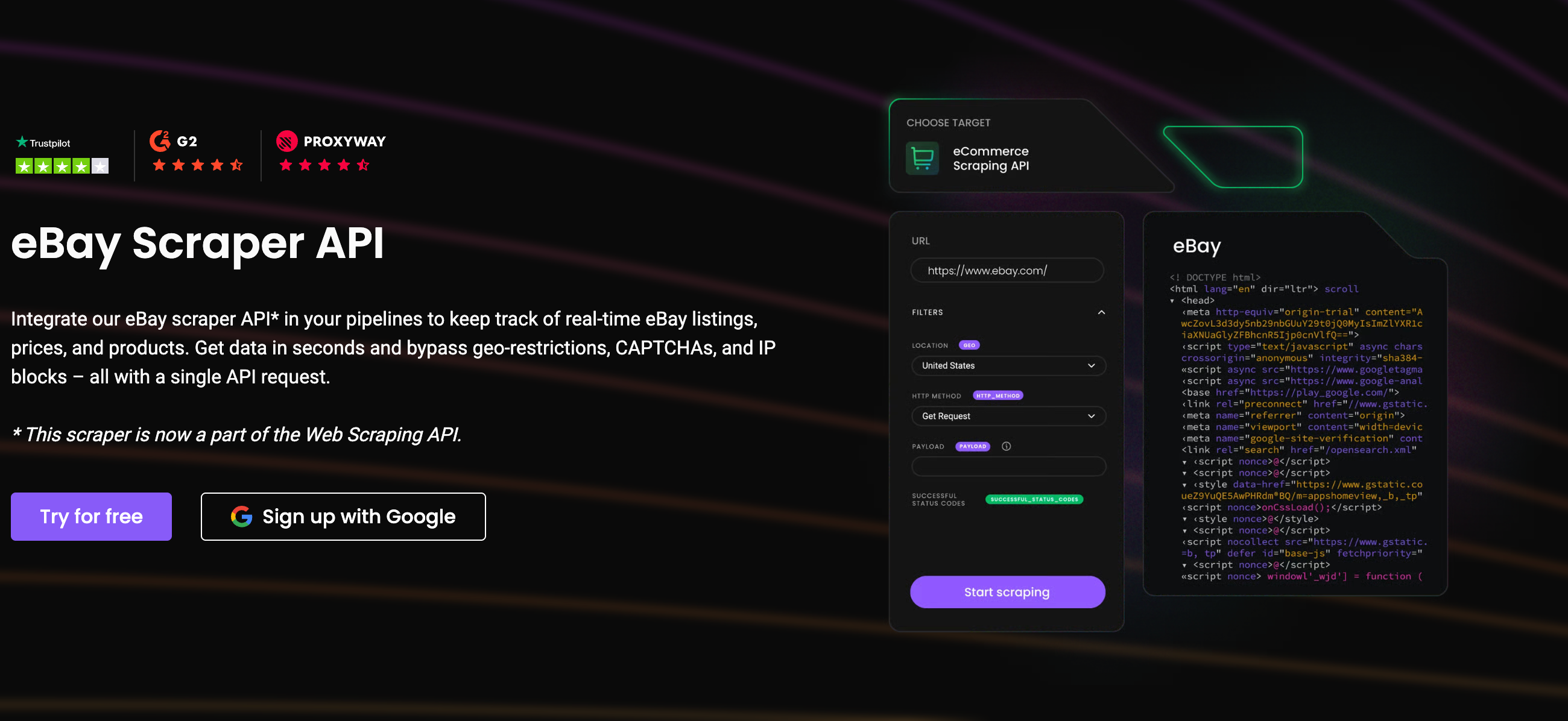This screenshot has width=1568, height=721.
Task: Open the Get Request method dropdown
Action: (x=1008, y=415)
